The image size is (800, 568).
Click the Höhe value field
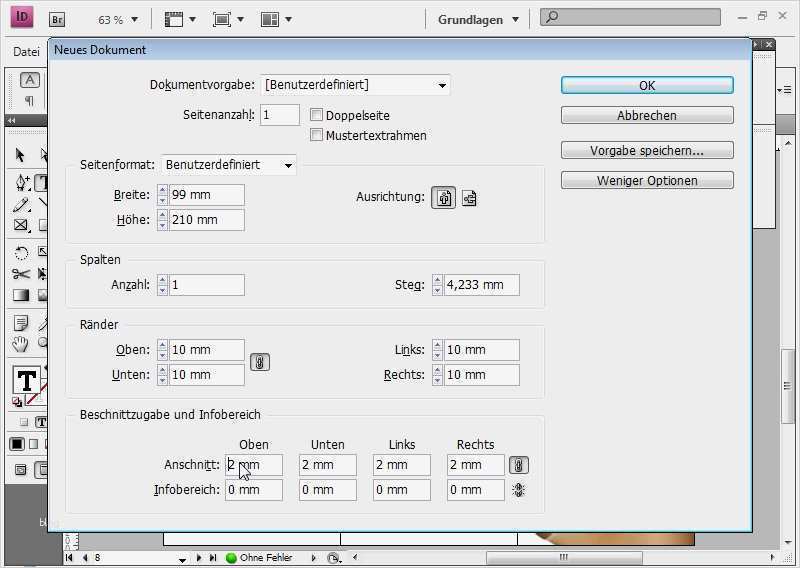click(207, 220)
